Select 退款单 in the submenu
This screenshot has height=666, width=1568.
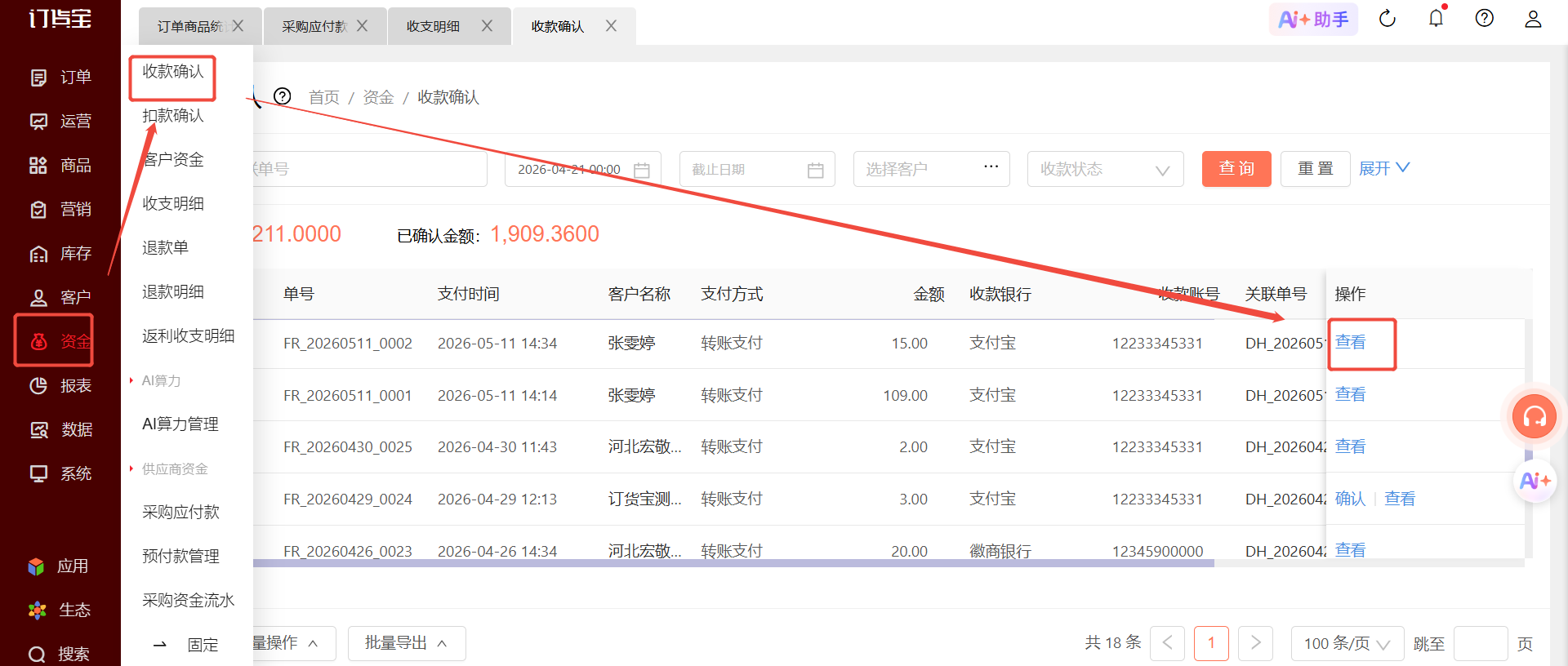click(165, 248)
